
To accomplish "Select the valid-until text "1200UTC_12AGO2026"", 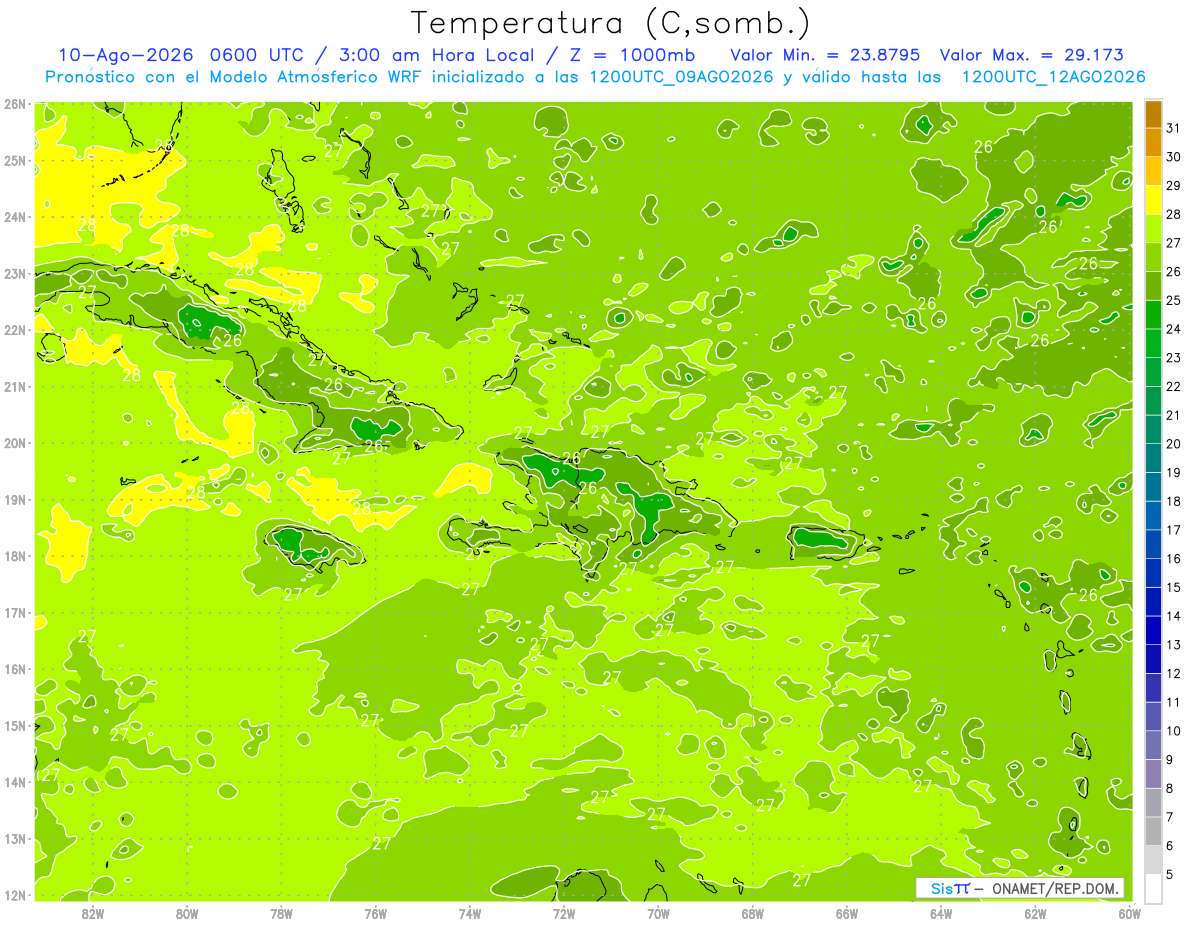I will (x=1054, y=77).
